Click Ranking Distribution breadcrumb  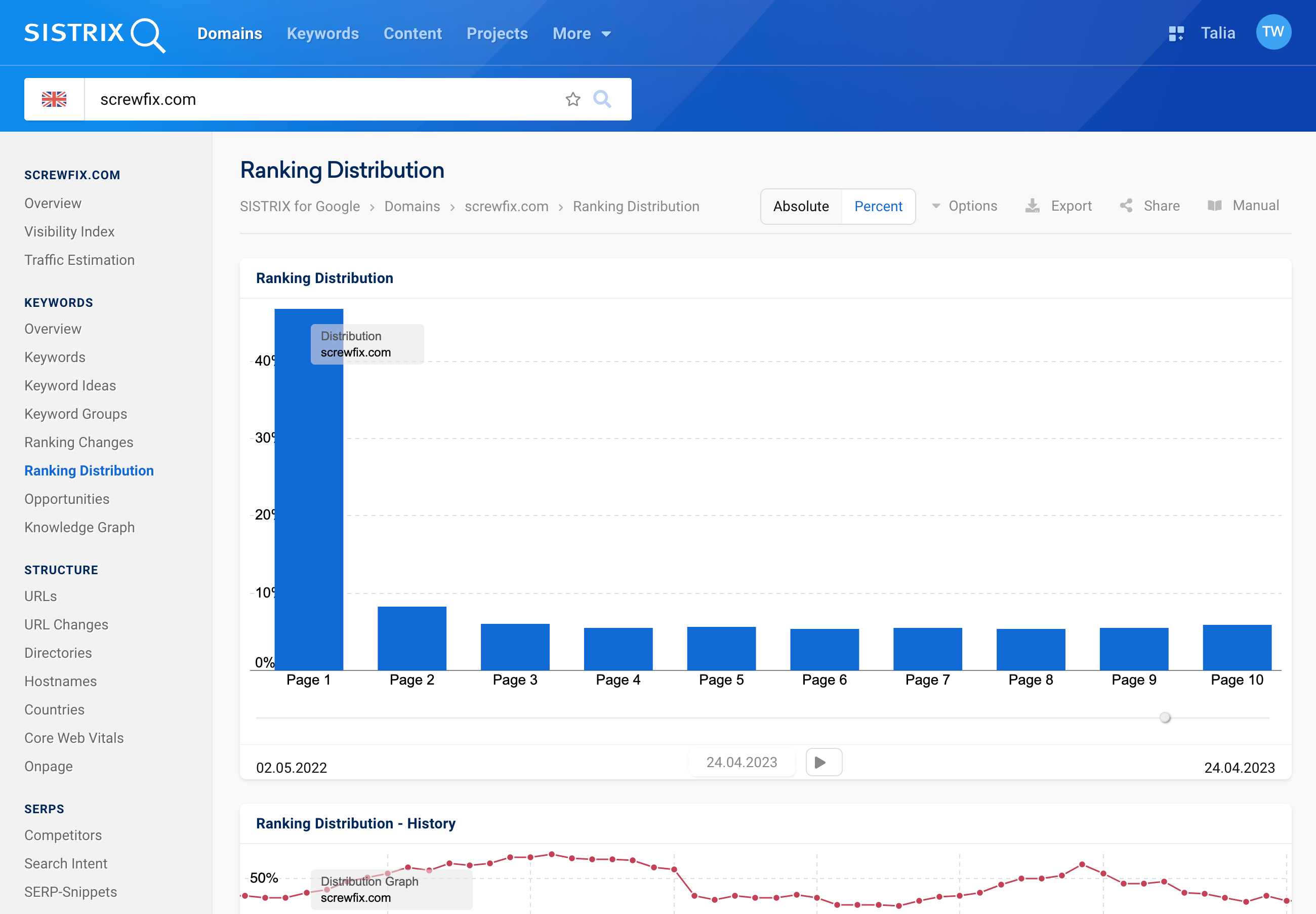coord(636,206)
